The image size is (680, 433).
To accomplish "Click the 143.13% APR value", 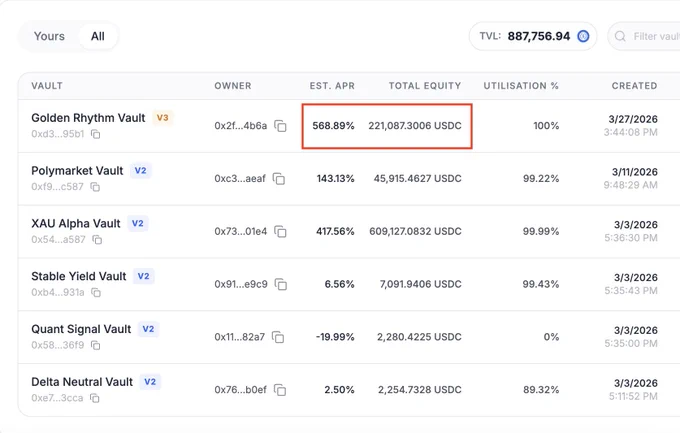I will pyautogui.click(x=335, y=179).
